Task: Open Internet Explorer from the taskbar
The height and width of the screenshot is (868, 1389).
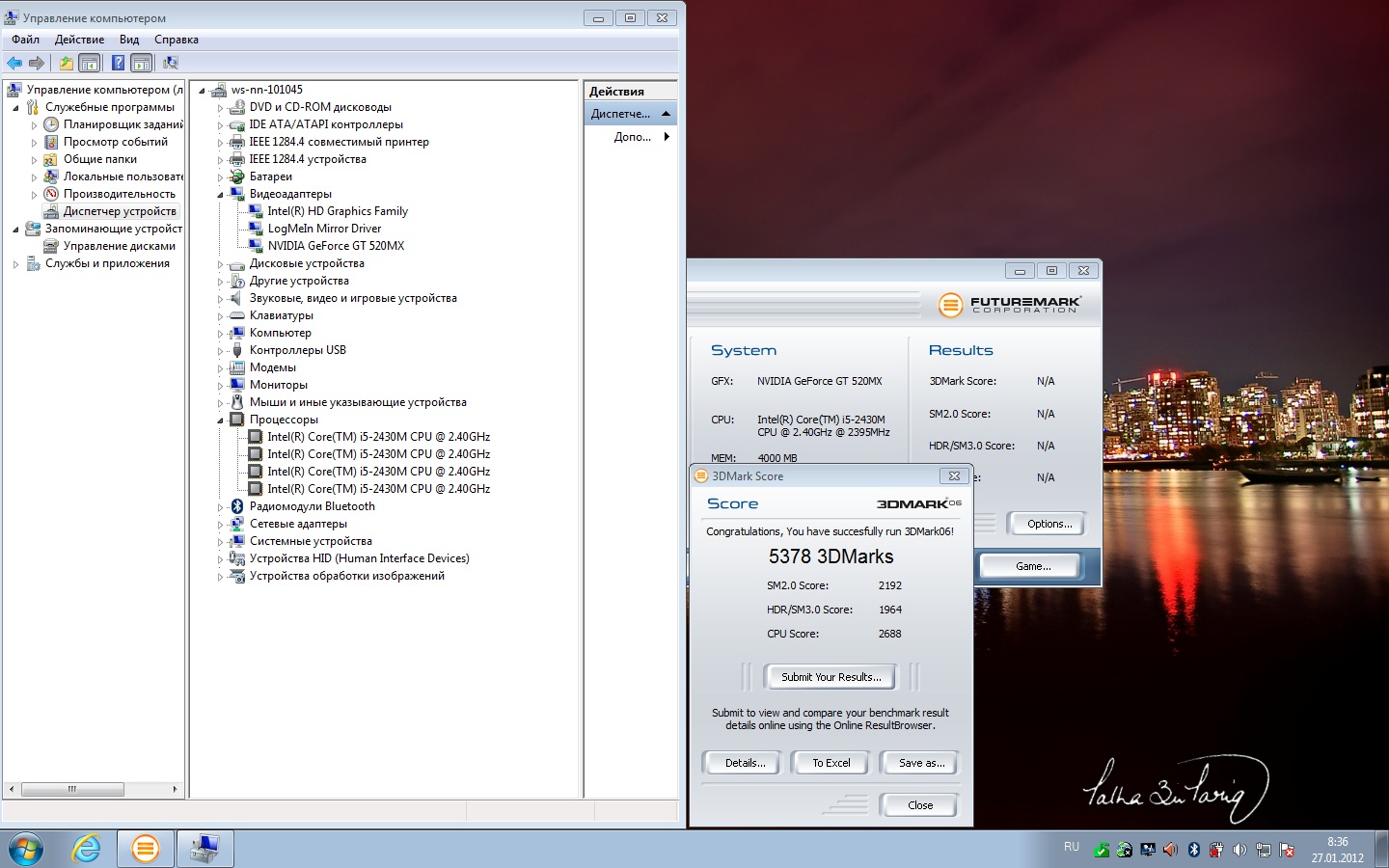Action: click(x=87, y=849)
